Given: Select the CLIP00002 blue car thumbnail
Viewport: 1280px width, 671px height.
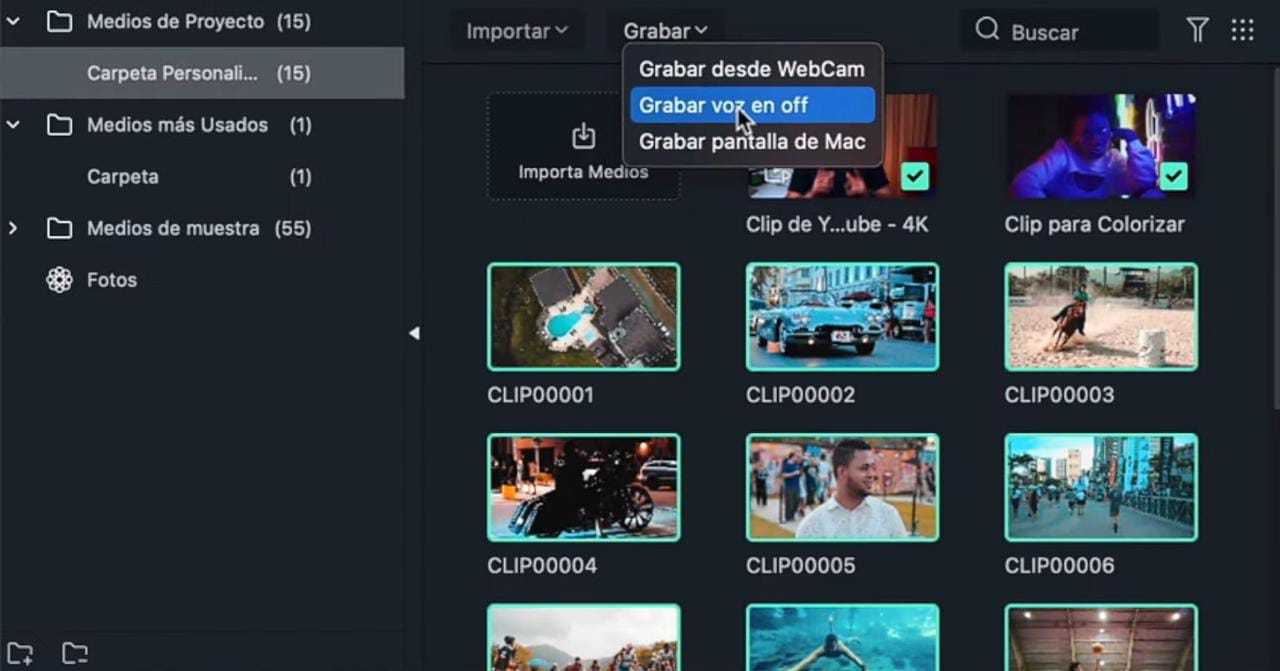Looking at the screenshot, I should point(842,317).
